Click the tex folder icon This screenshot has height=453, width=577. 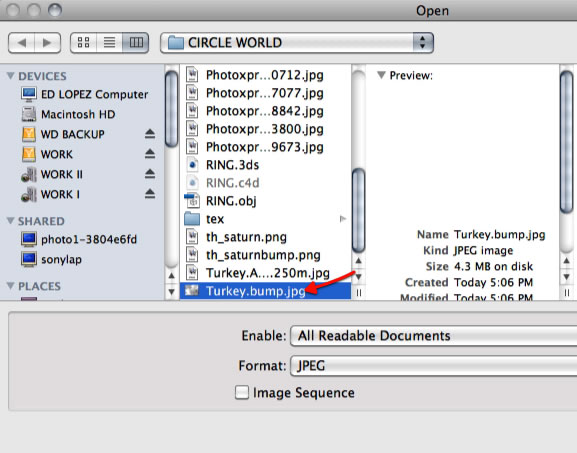[192, 219]
